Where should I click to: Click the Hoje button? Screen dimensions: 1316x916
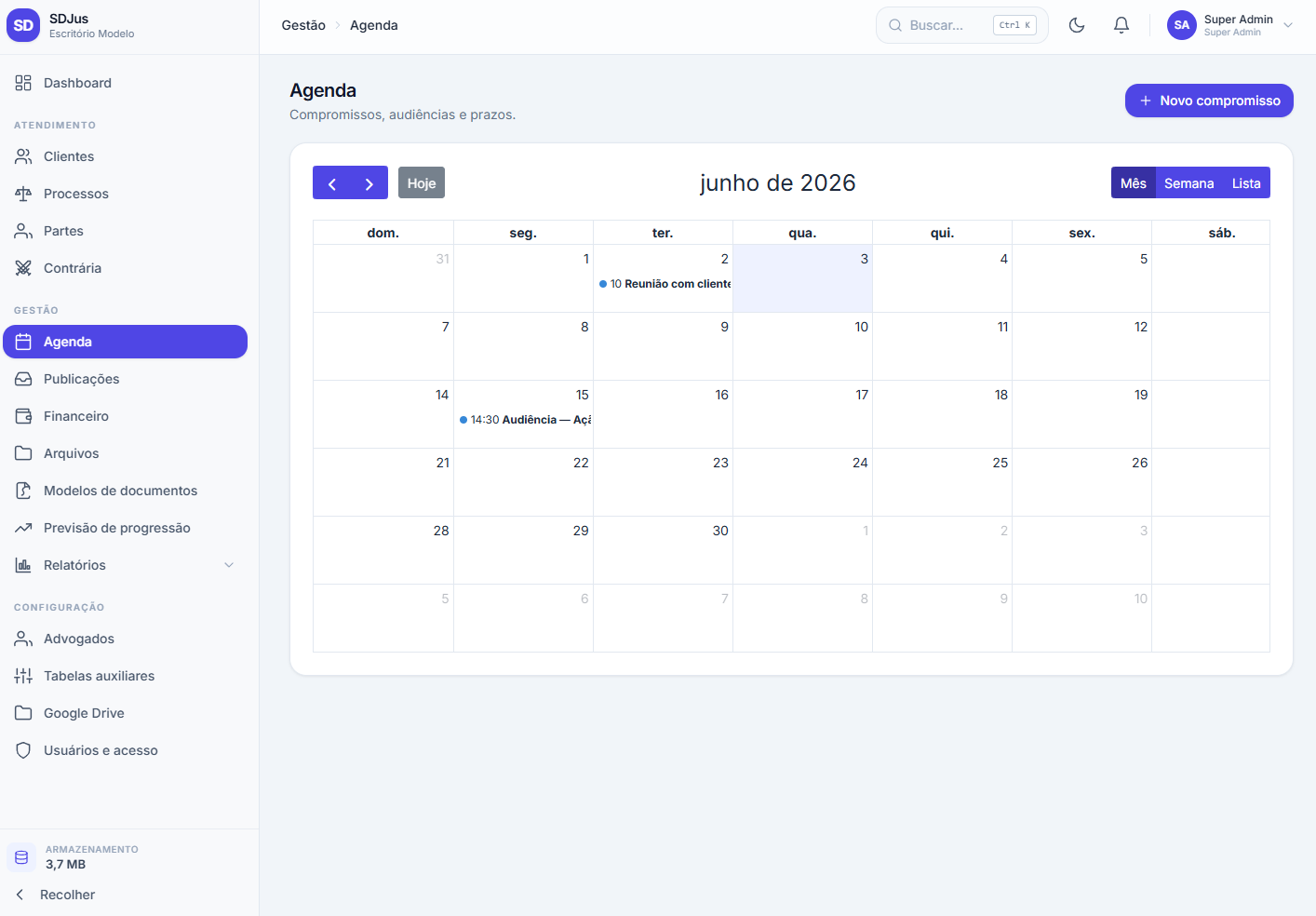[422, 183]
